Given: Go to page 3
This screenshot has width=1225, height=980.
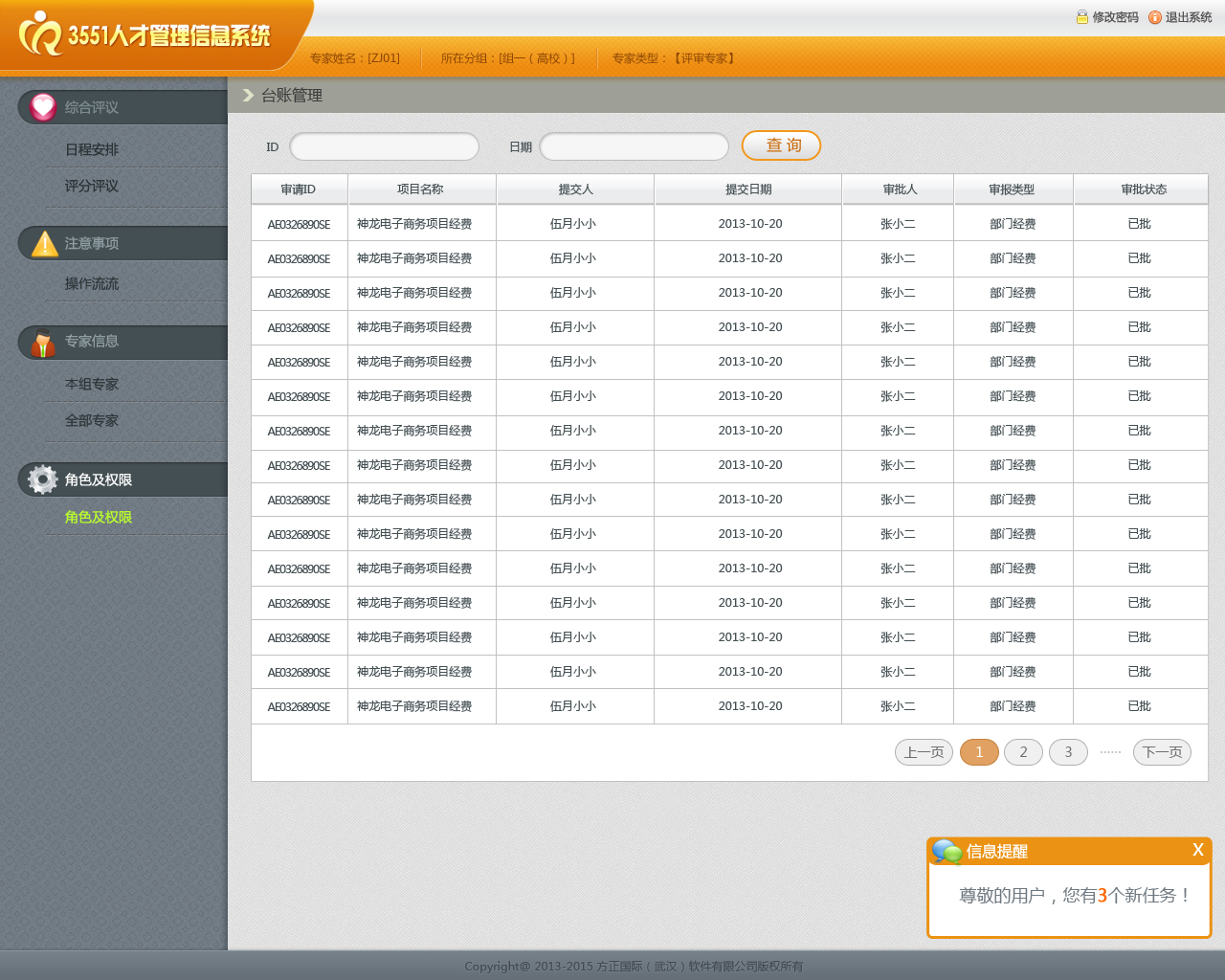Looking at the screenshot, I should coord(1068,752).
